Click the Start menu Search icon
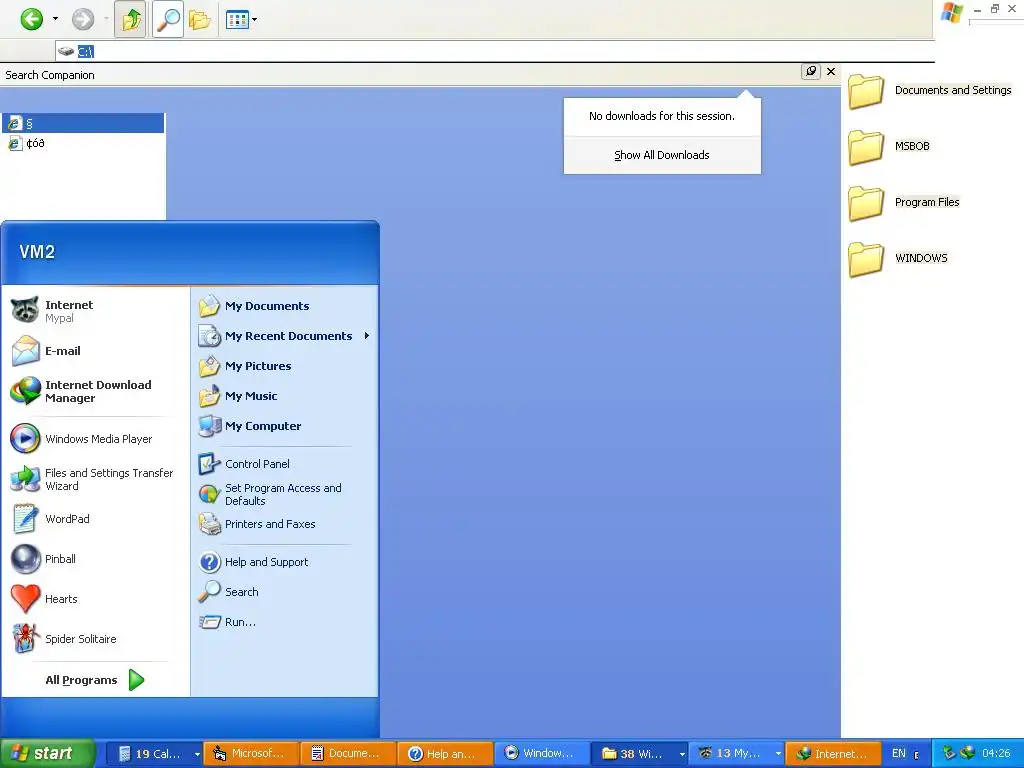This screenshot has width=1024, height=768. [210, 592]
